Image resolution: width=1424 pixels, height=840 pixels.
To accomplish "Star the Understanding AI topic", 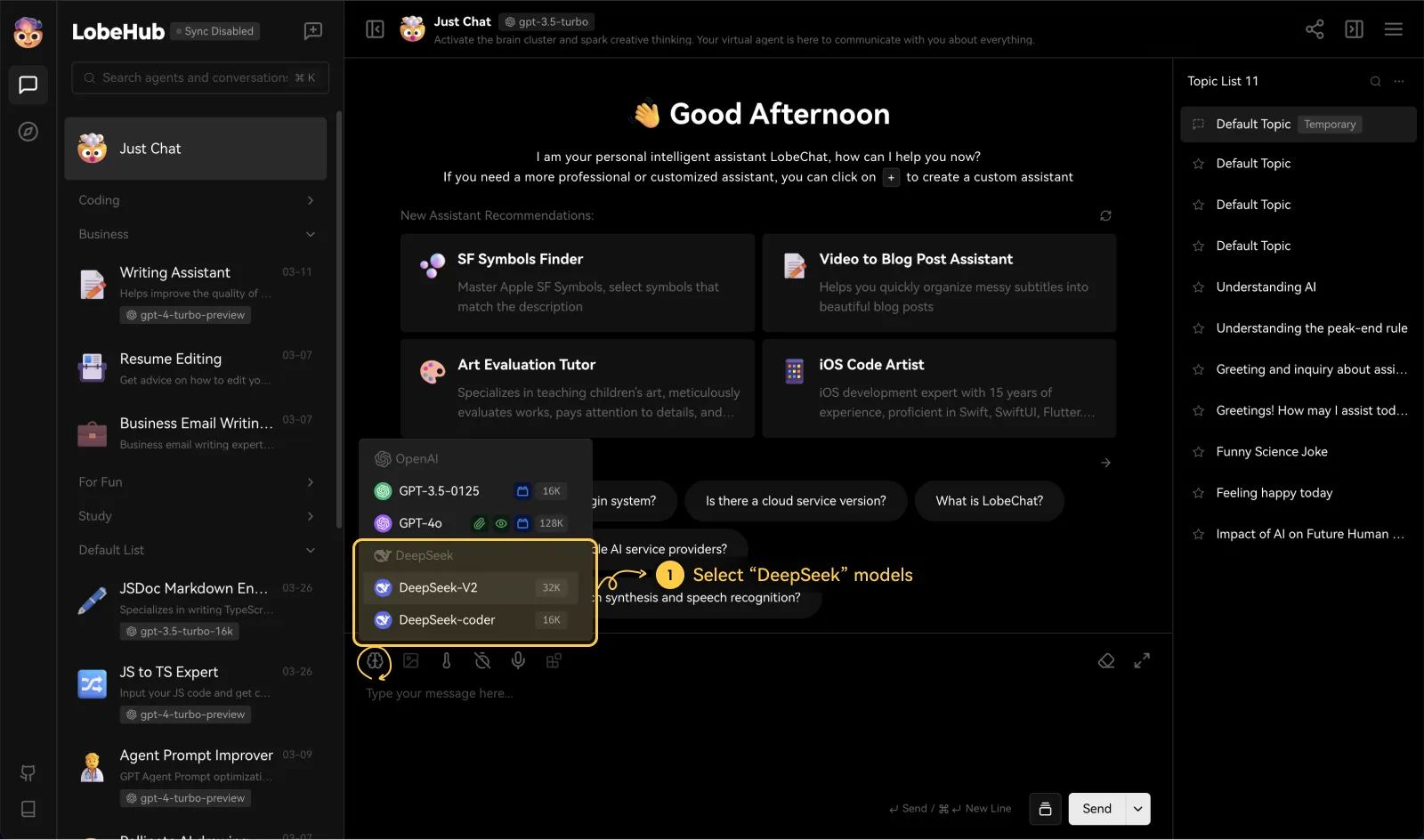I will pos(1198,287).
